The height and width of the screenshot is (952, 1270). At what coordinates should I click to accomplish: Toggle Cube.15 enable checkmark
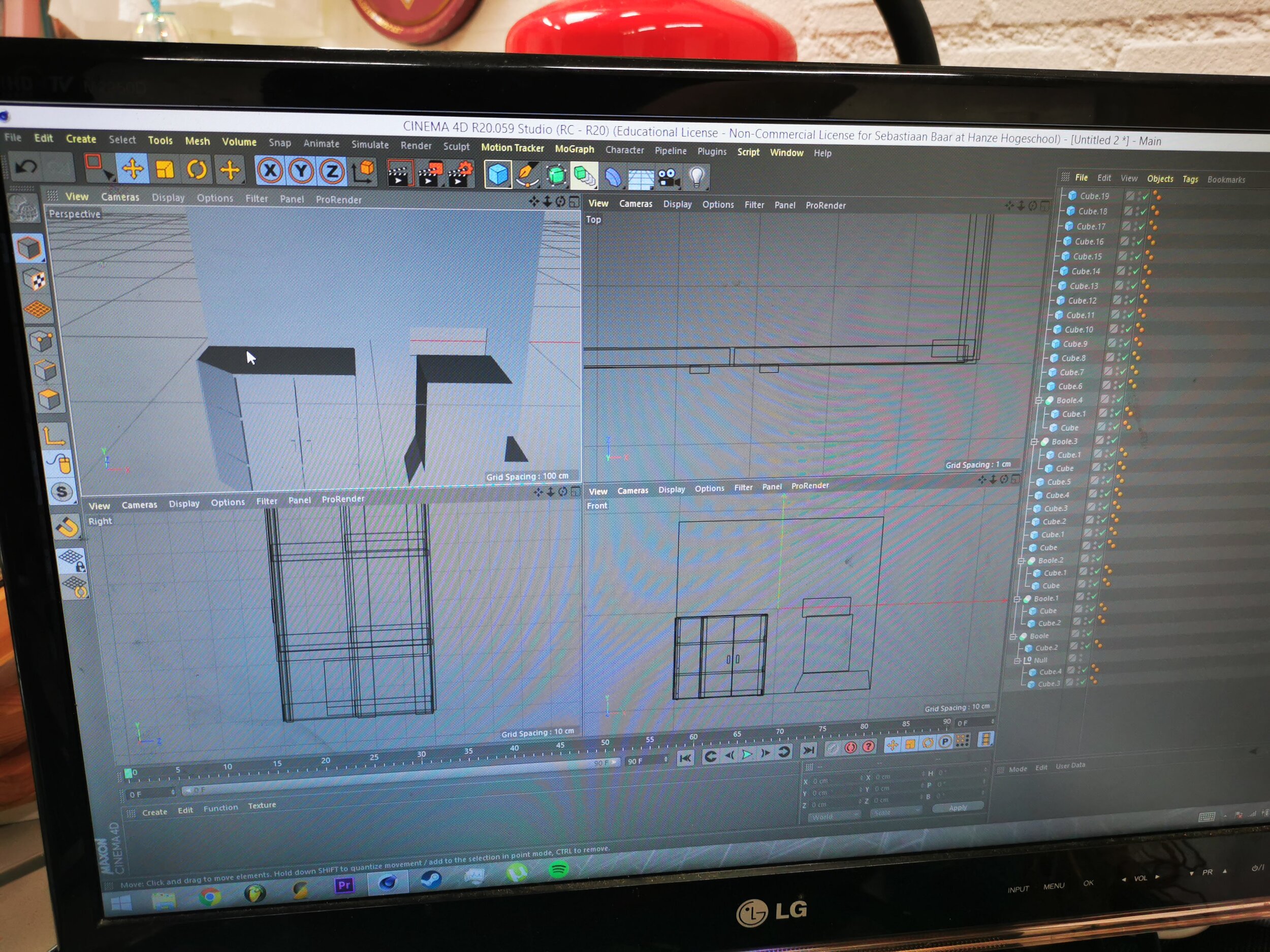(x=1137, y=256)
